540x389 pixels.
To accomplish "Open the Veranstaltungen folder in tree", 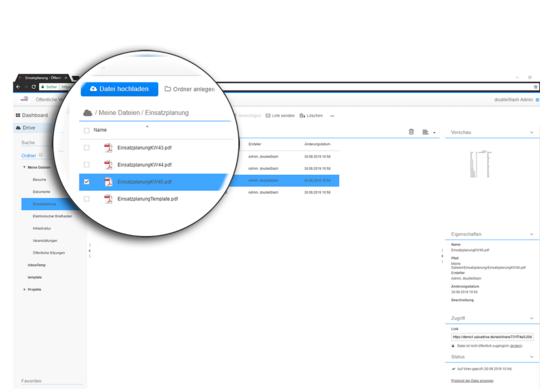I will 45,241.
